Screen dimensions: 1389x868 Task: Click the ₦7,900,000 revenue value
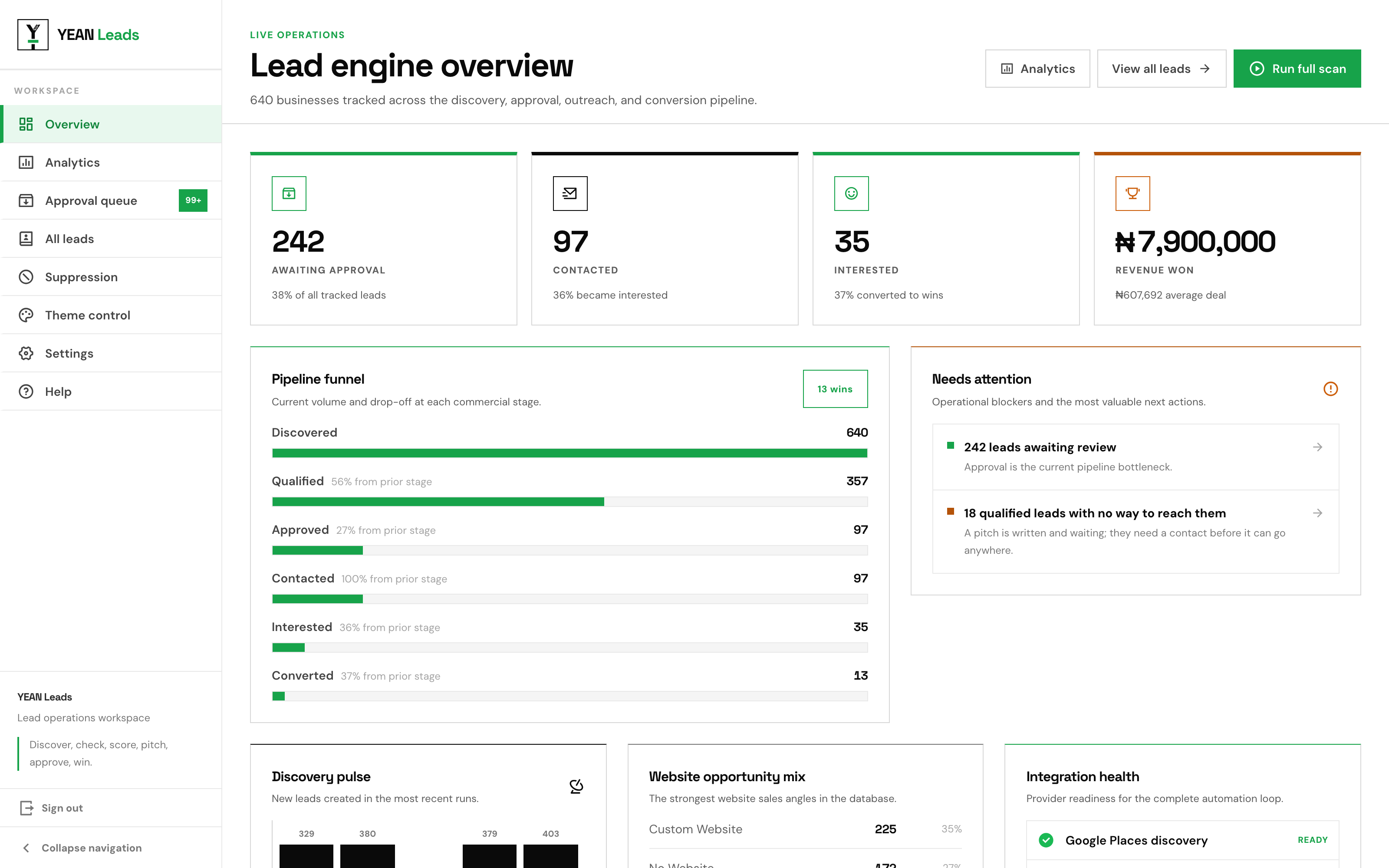(x=1195, y=241)
